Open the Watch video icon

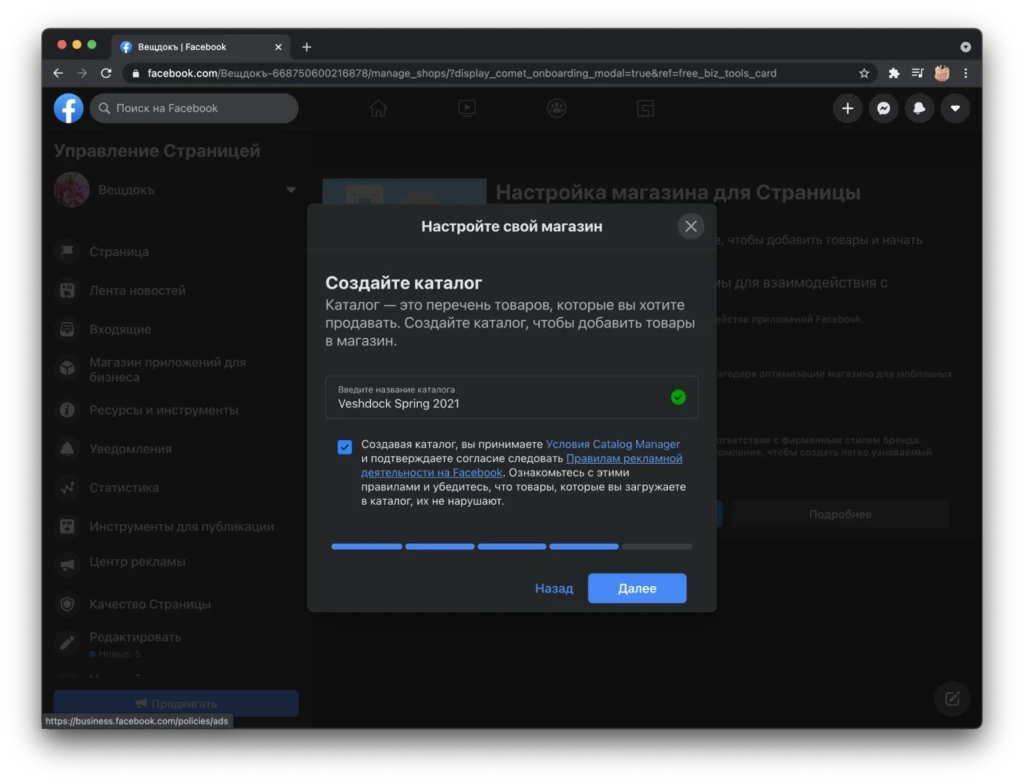[467, 108]
